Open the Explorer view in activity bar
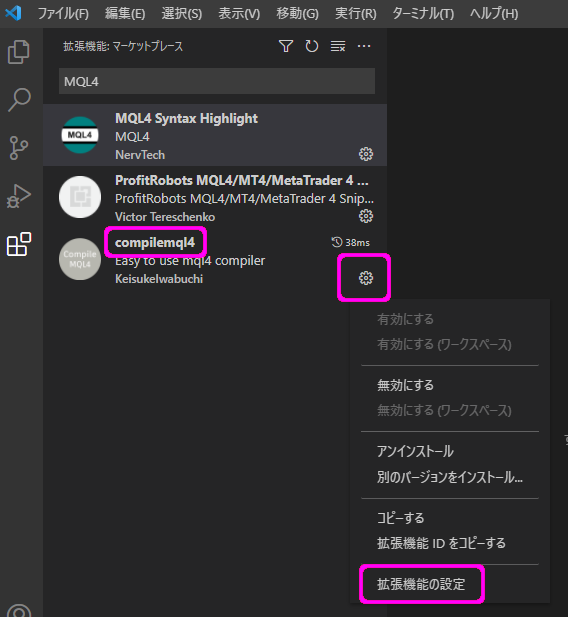Screen dimensions: 568x617 coord(19,52)
